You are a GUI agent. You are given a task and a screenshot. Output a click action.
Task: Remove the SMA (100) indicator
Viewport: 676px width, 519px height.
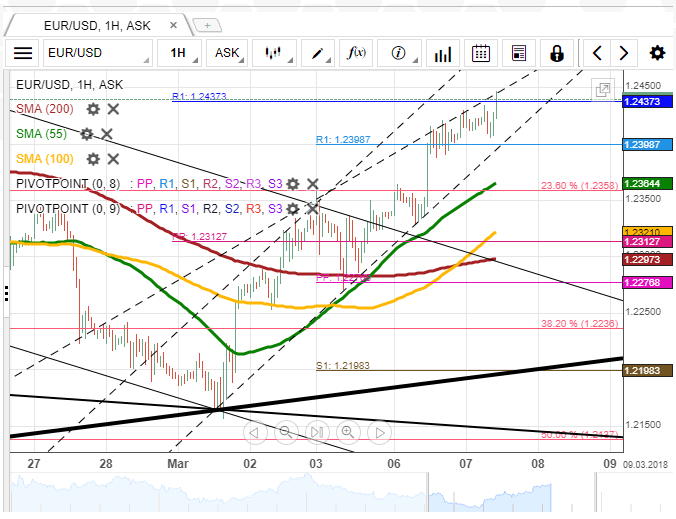(x=113, y=159)
